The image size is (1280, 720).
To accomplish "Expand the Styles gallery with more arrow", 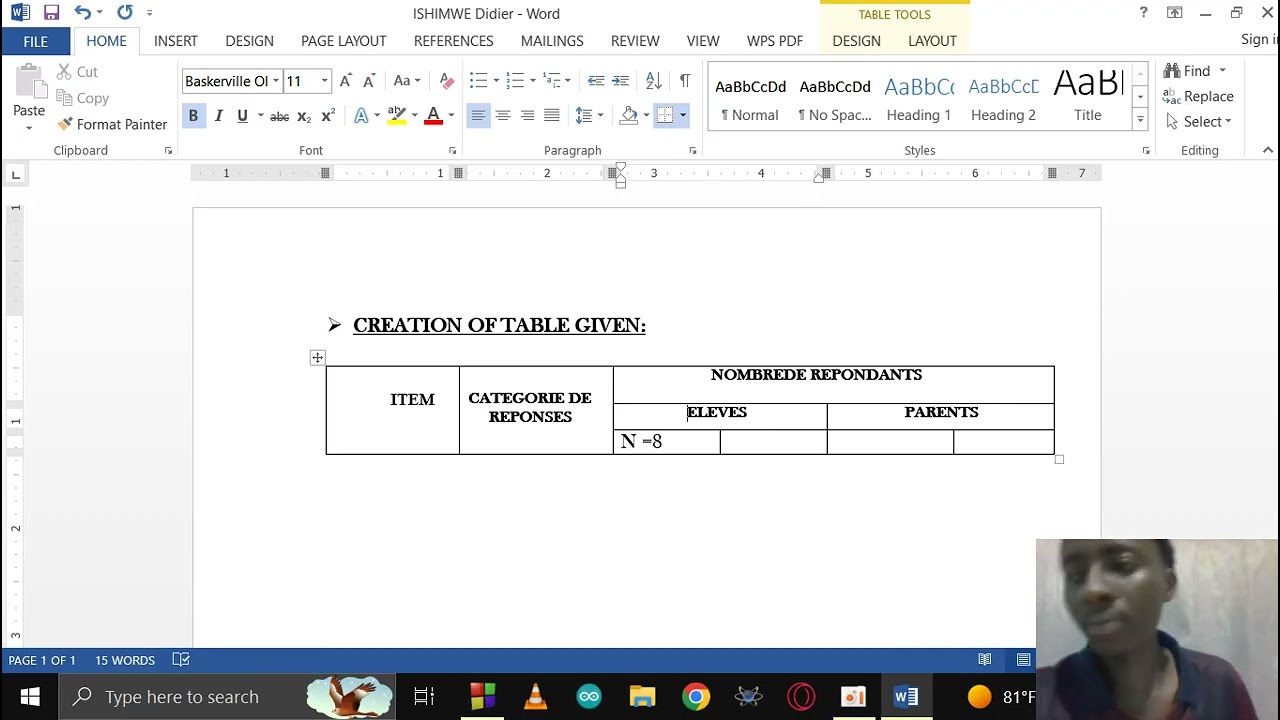I will point(1139,119).
